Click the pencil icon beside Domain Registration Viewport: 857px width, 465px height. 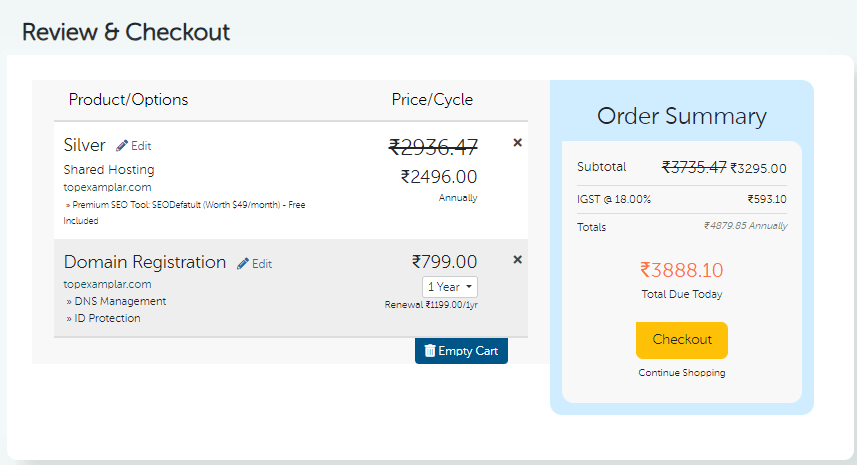coord(243,264)
